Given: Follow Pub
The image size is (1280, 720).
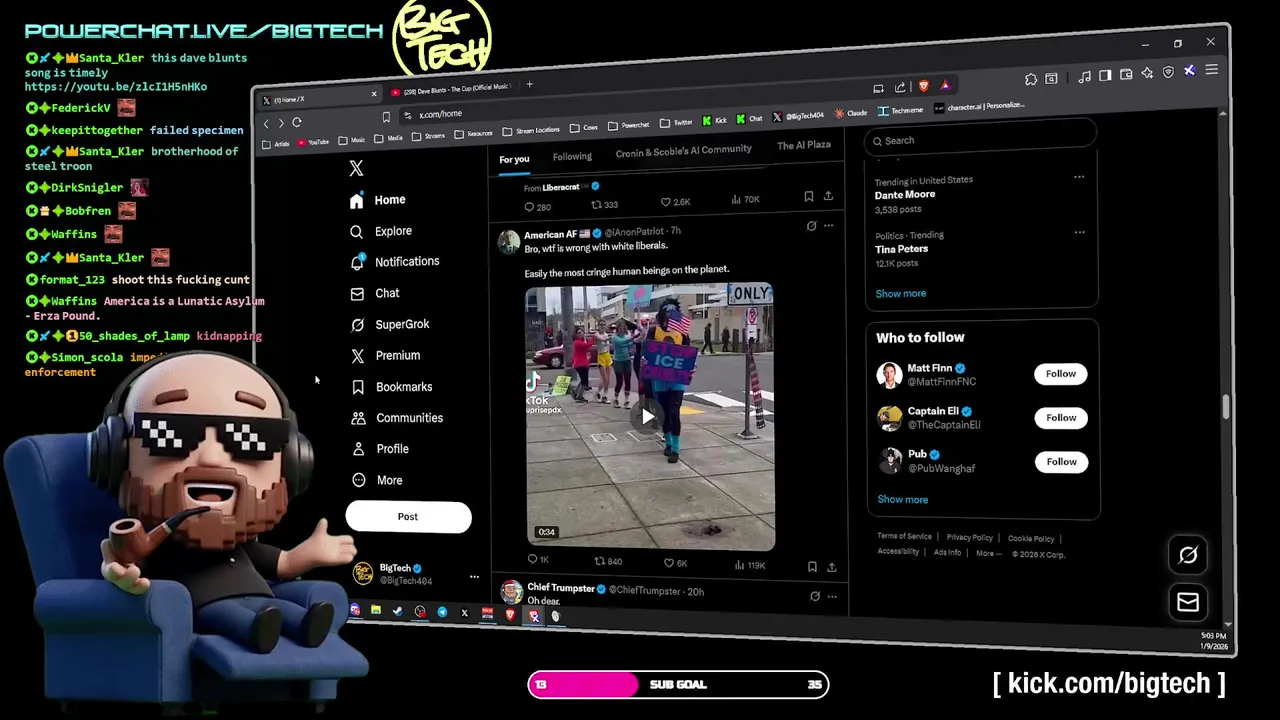Looking at the screenshot, I should [1061, 462].
